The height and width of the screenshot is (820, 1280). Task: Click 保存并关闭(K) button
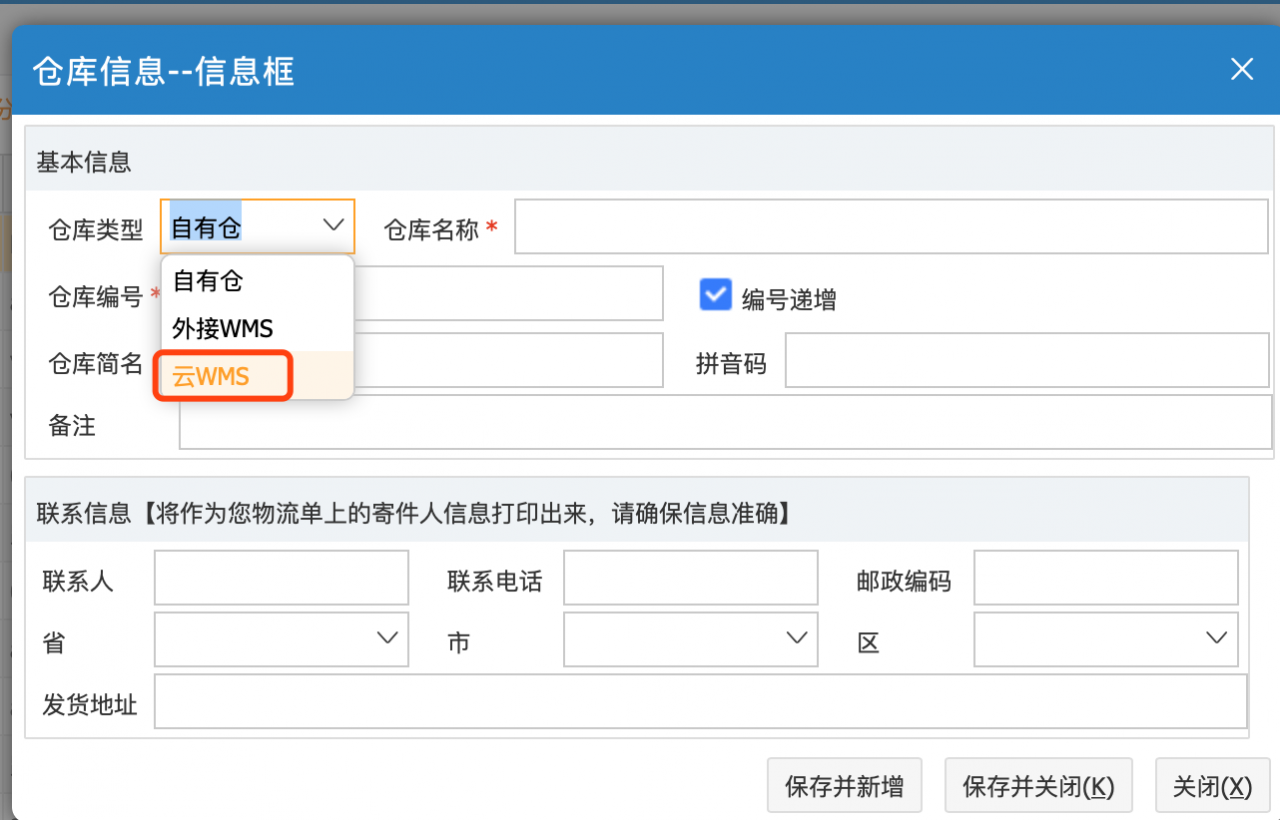(1037, 786)
